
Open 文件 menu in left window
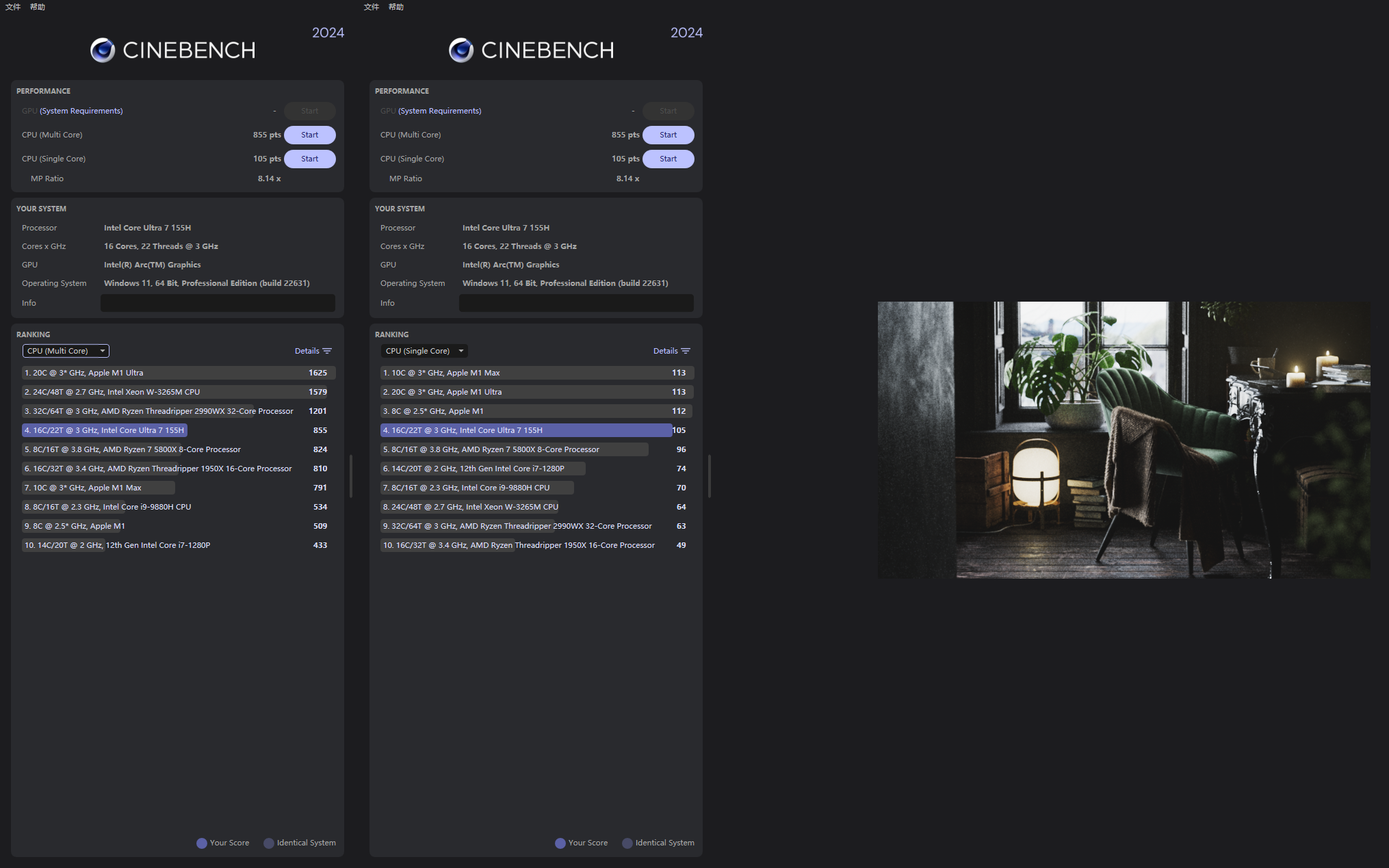click(13, 7)
